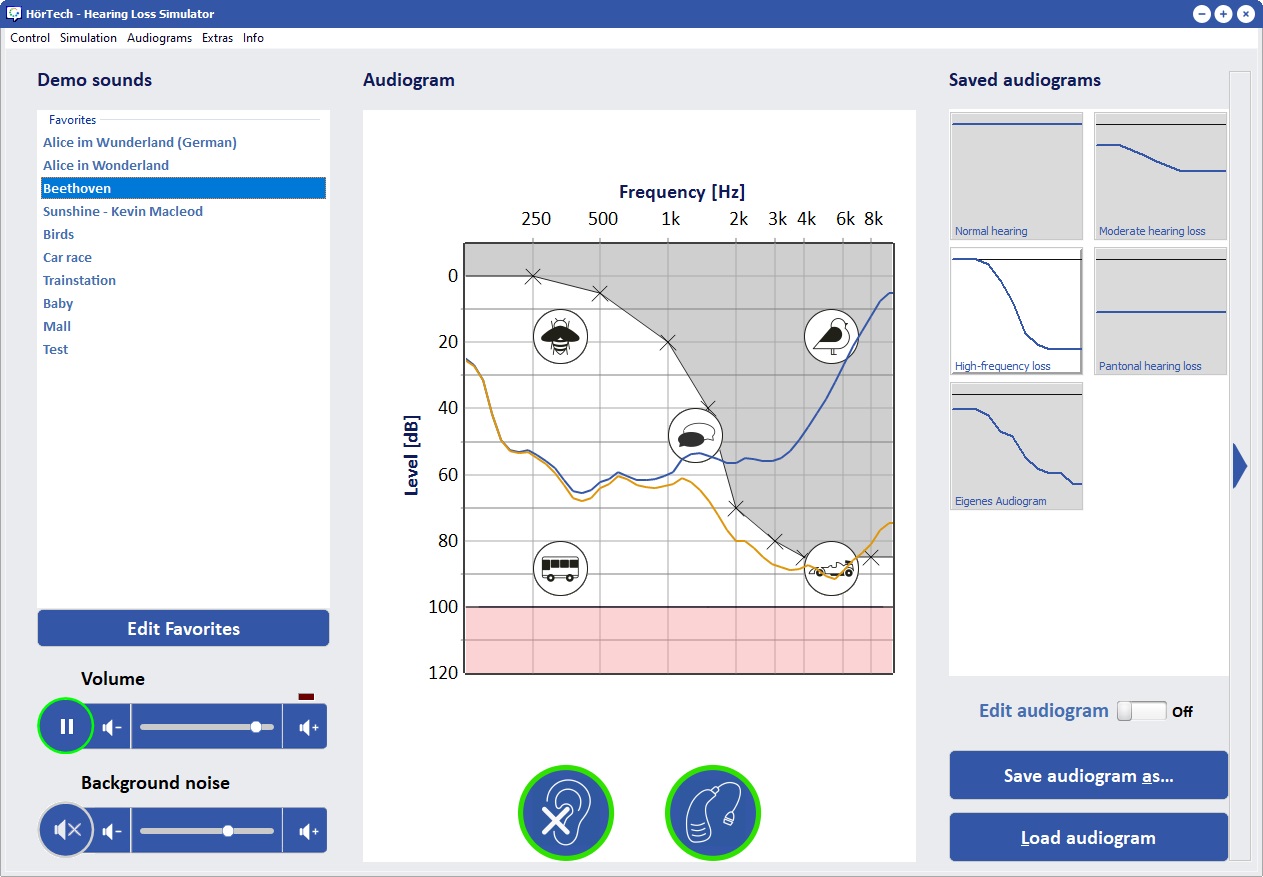Click the Edit Favorites button
The image size is (1263, 877).
point(183,629)
